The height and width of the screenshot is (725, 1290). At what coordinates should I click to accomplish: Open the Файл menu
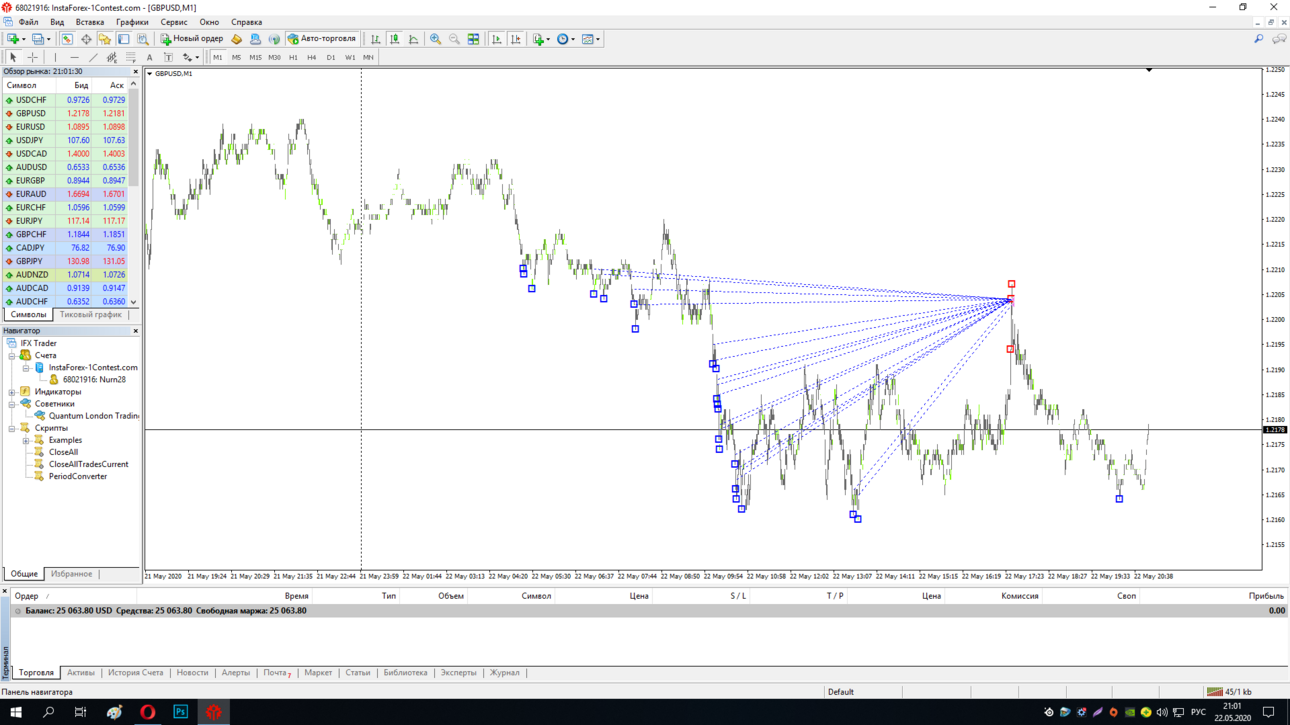28,22
